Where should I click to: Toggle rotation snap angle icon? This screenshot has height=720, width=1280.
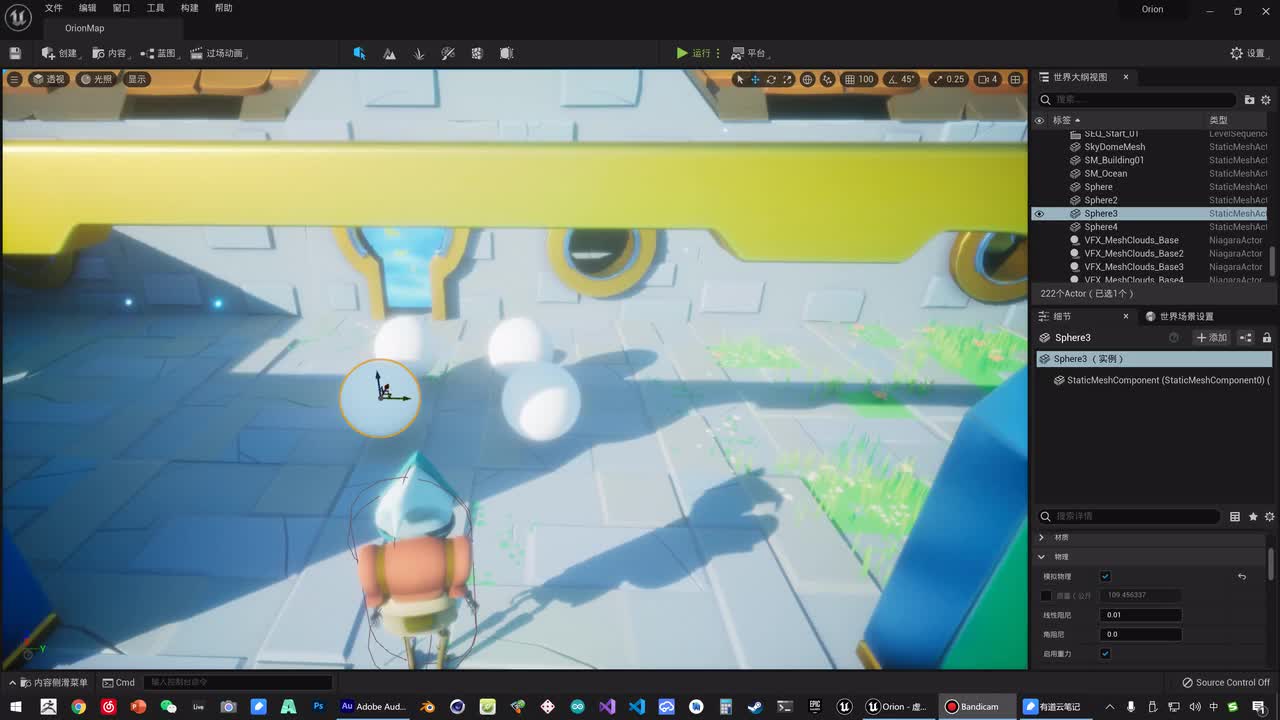891,79
